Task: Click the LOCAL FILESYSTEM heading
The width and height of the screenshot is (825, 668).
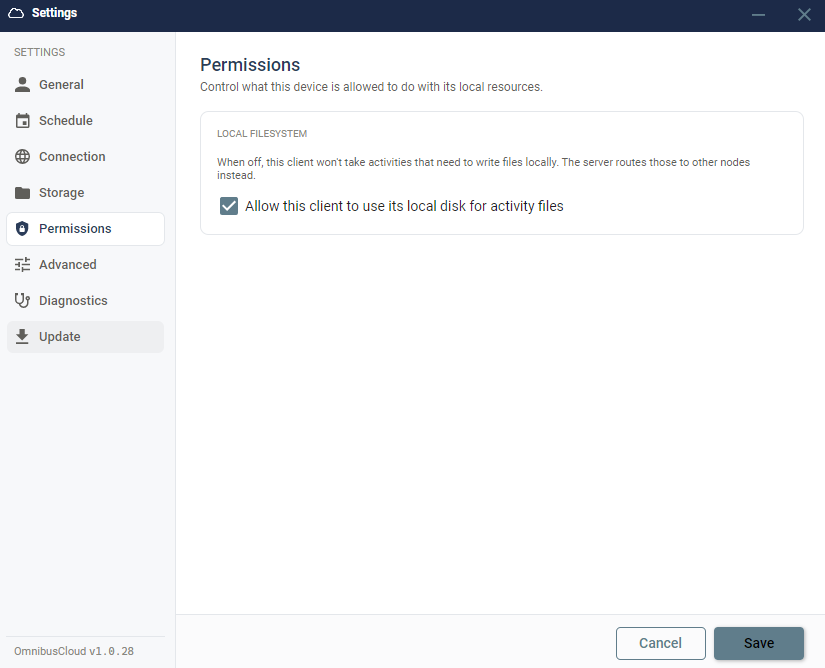Action: (x=262, y=134)
